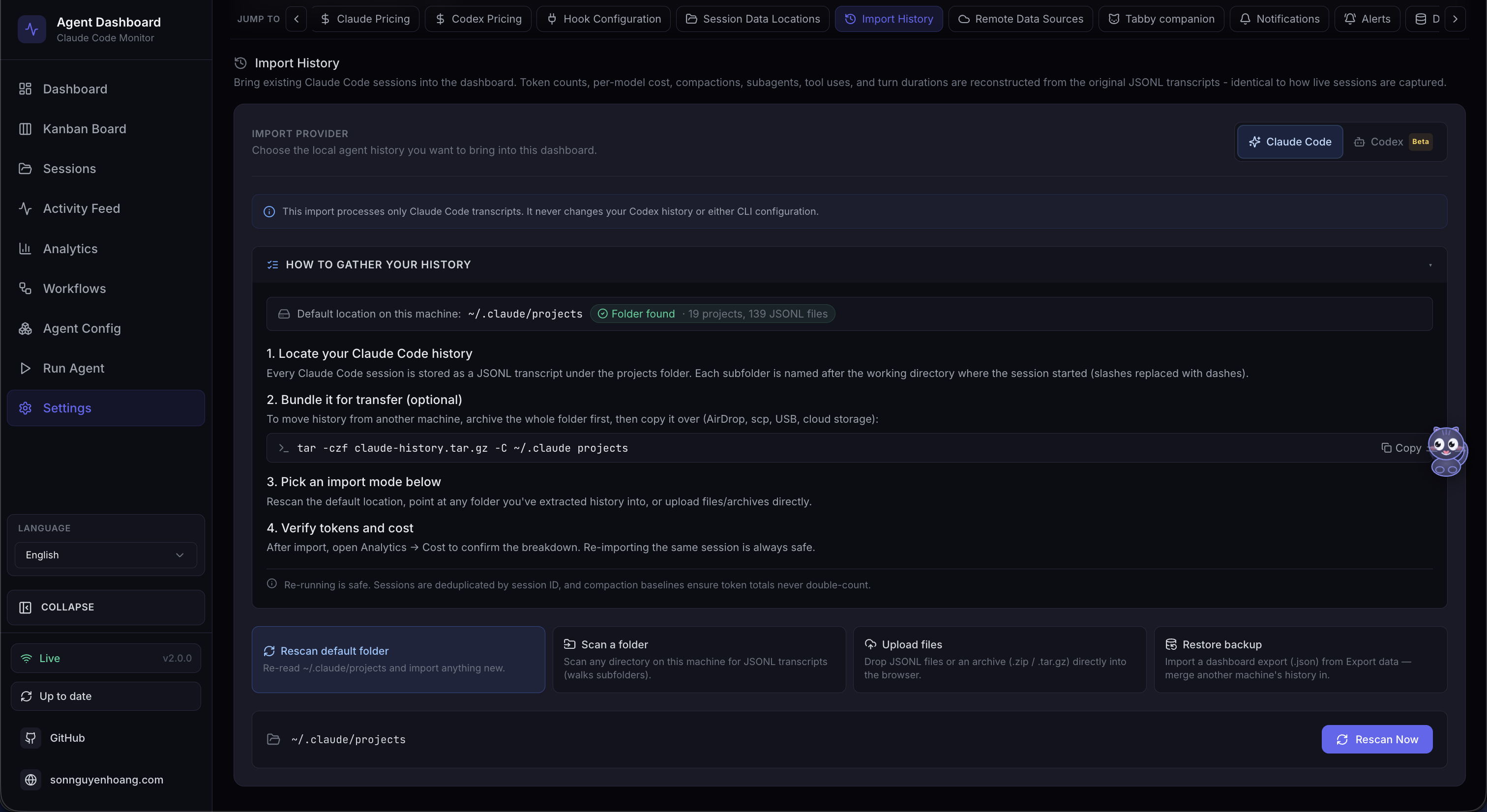Click the folder icon beside ~/.claude/projects path

273,739
